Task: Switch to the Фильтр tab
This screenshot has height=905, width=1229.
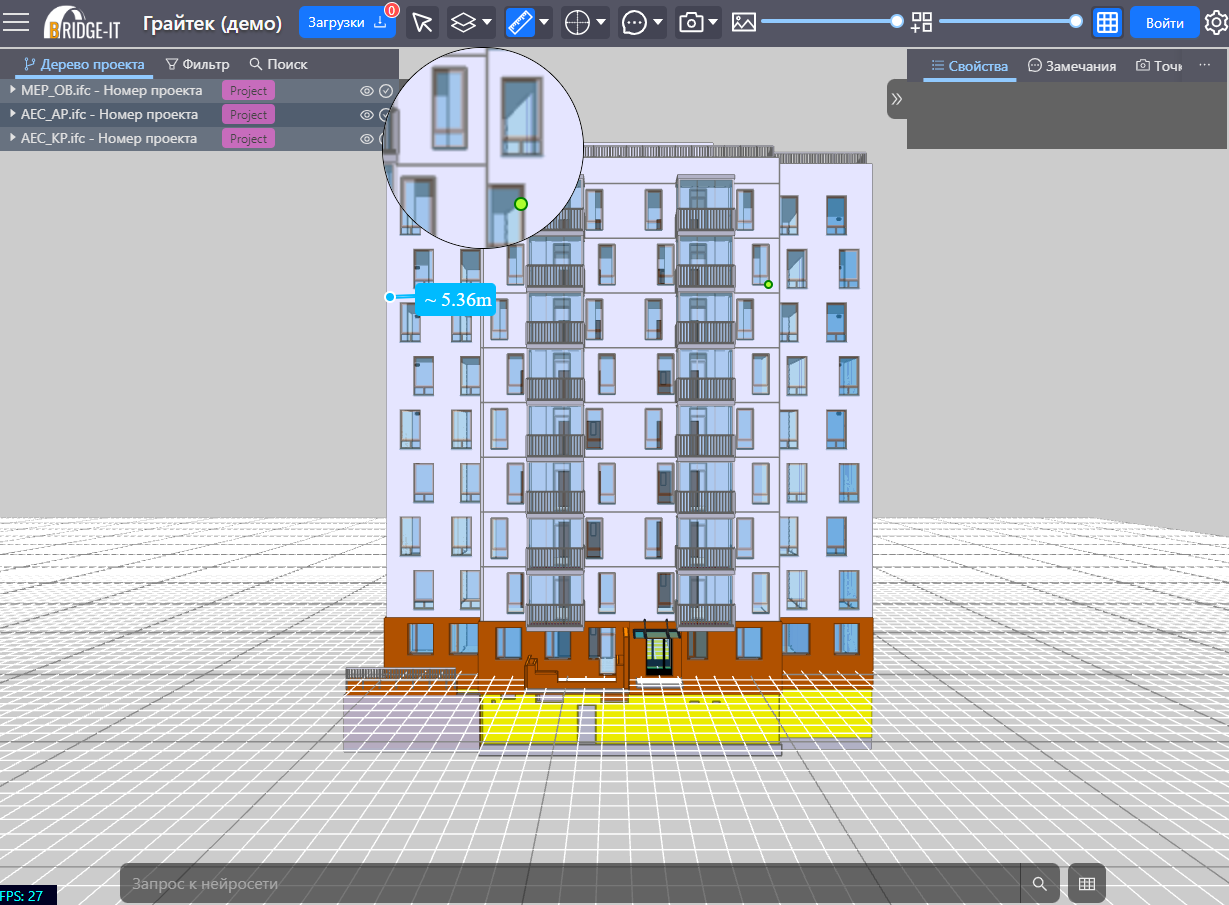Action: point(197,64)
